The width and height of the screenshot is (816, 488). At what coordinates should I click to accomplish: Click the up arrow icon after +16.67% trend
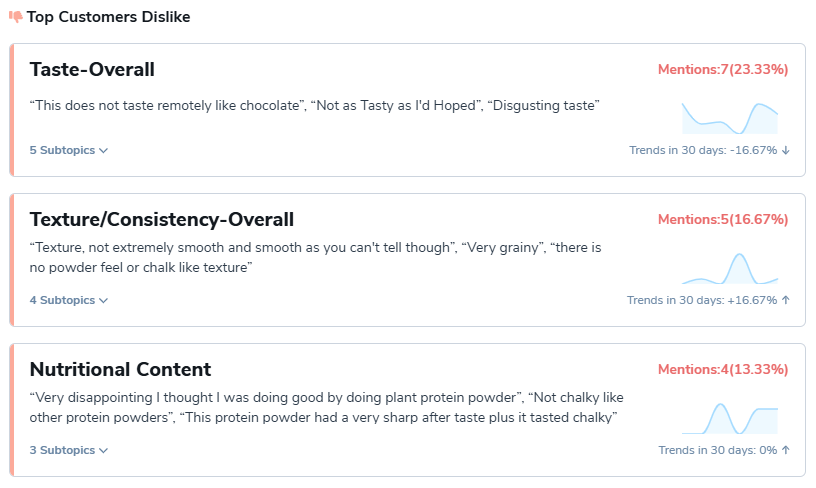[x=786, y=300]
